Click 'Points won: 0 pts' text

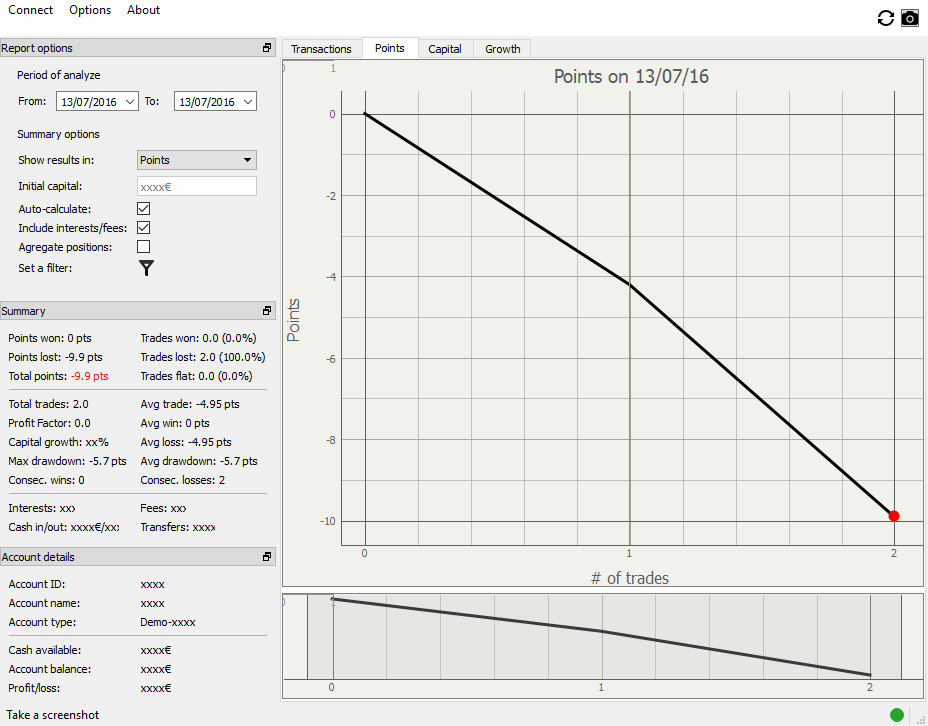[50, 338]
